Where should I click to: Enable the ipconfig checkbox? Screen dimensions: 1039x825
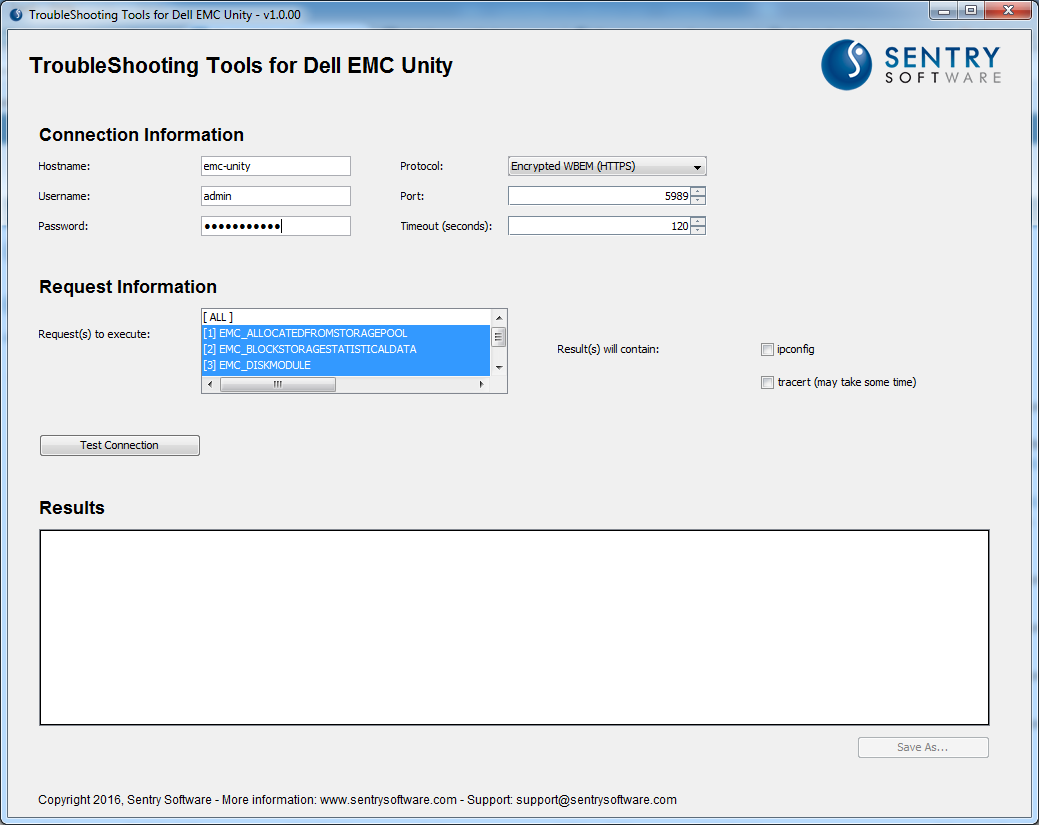point(767,350)
